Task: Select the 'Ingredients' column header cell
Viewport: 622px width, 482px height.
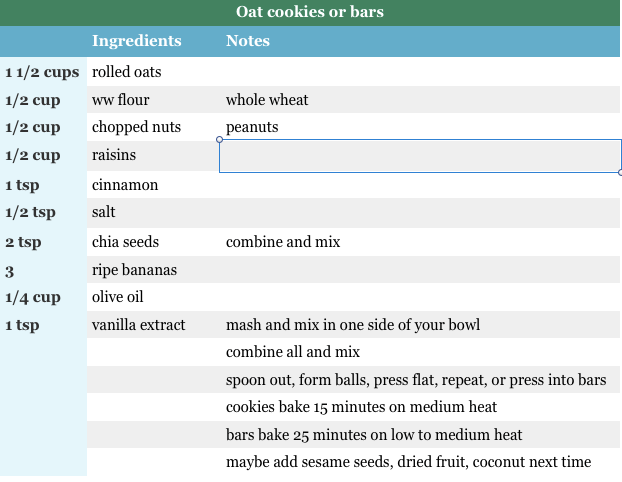Action: tap(137, 41)
